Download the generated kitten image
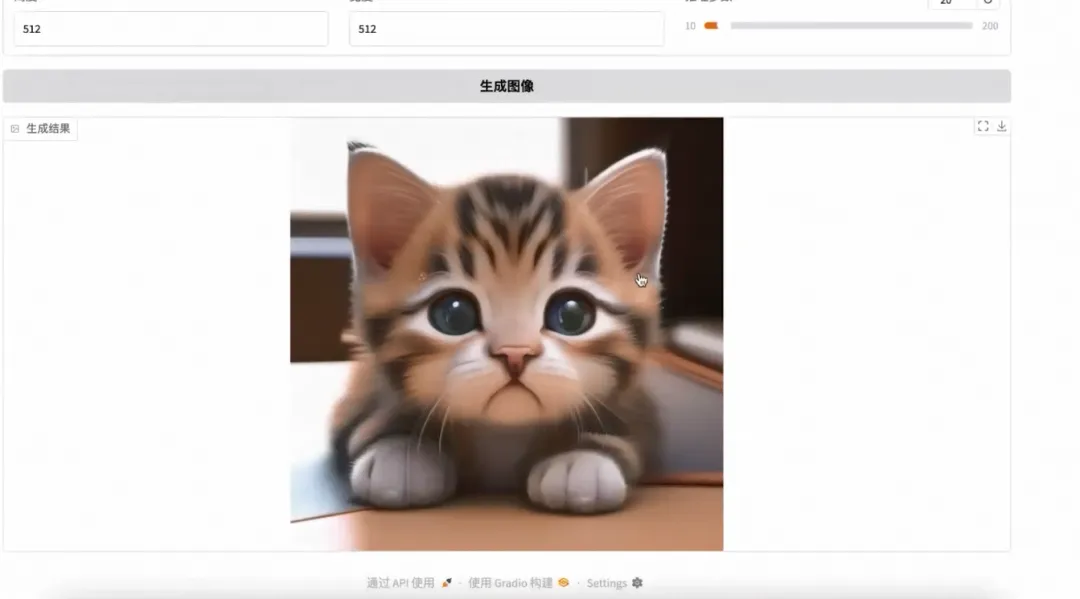 (1001, 126)
